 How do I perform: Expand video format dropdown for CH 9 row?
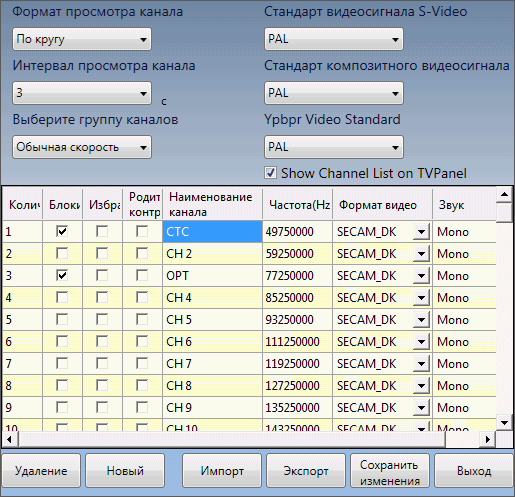(421, 408)
